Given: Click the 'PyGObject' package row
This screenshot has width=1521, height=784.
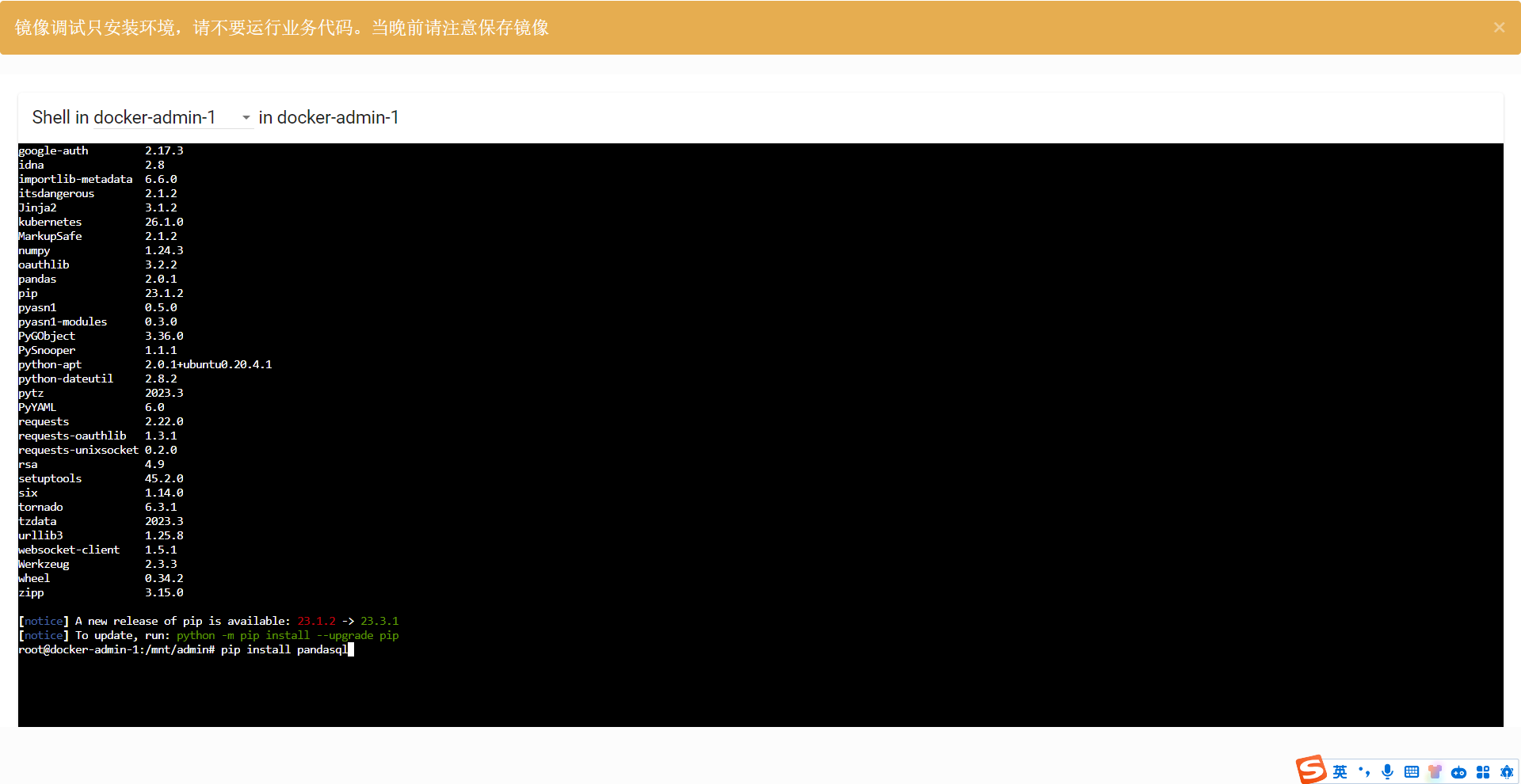Looking at the screenshot, I should [x=101, y=336].
